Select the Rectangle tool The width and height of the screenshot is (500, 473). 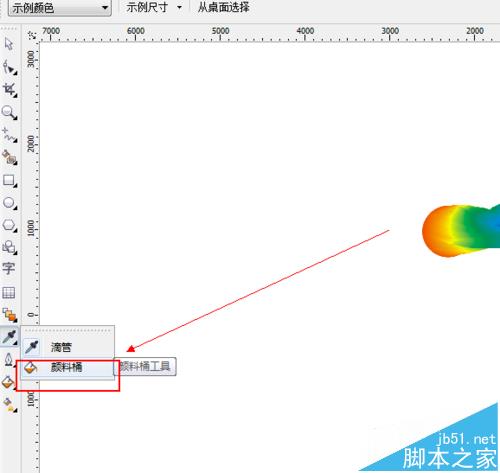[9, 180]
